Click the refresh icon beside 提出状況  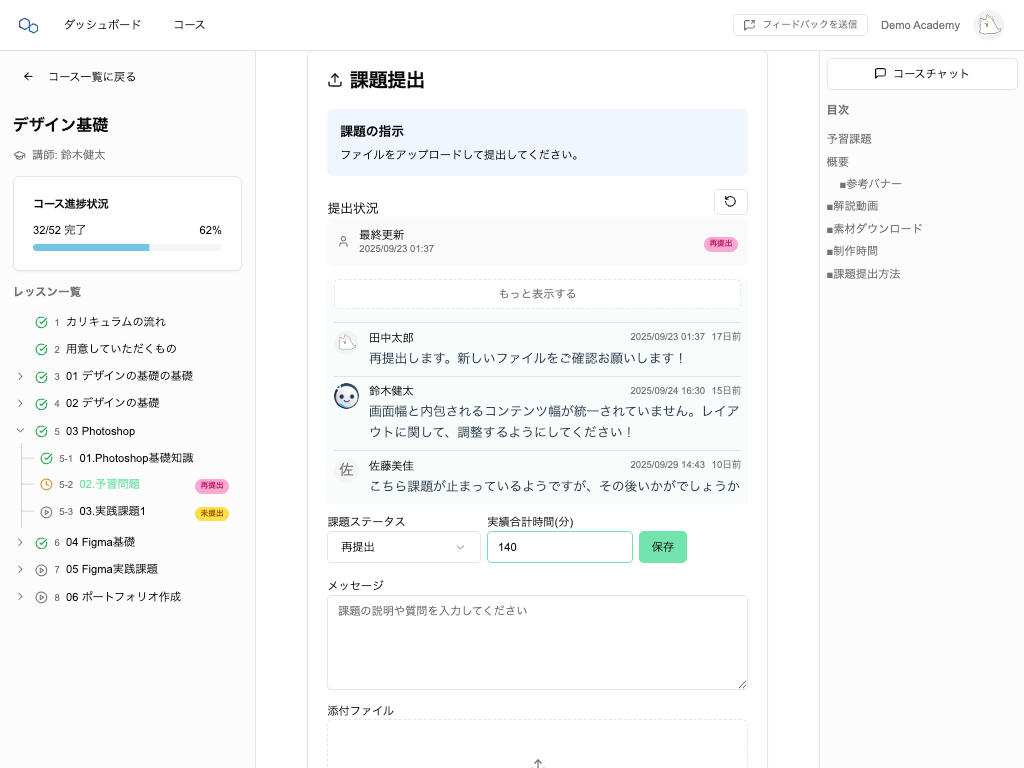[x=731, y=202]
